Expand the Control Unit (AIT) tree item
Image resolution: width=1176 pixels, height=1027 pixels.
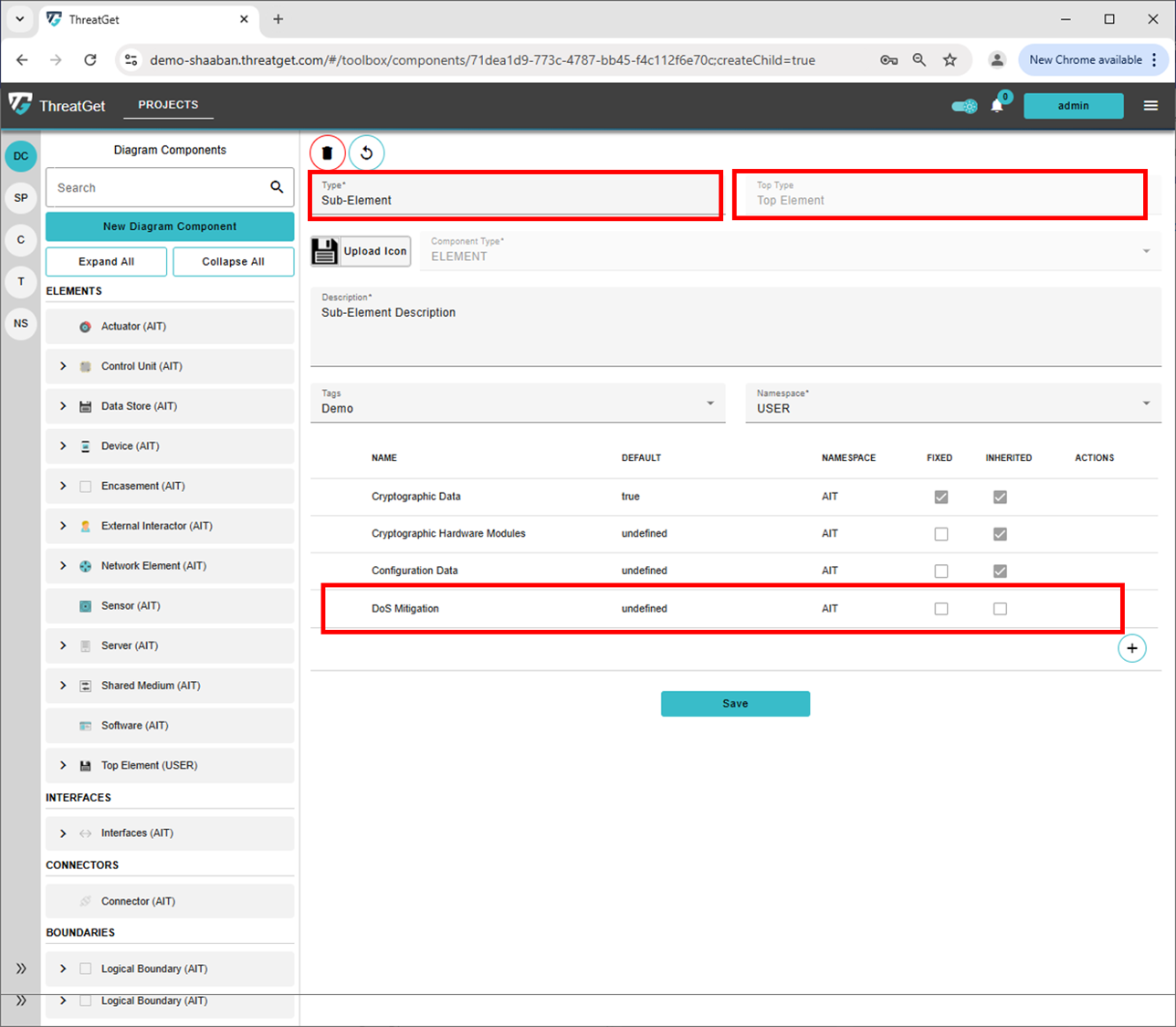(x=63, y=366)
